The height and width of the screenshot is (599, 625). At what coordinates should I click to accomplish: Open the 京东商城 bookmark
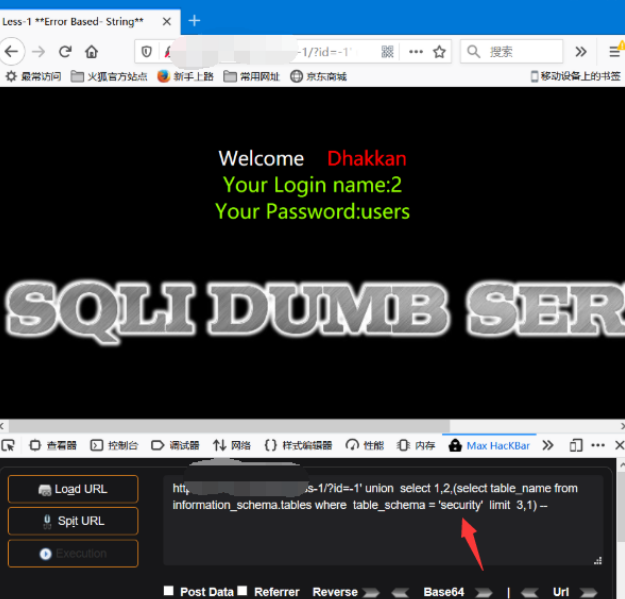pyautogui.click(x=318, y=76)
